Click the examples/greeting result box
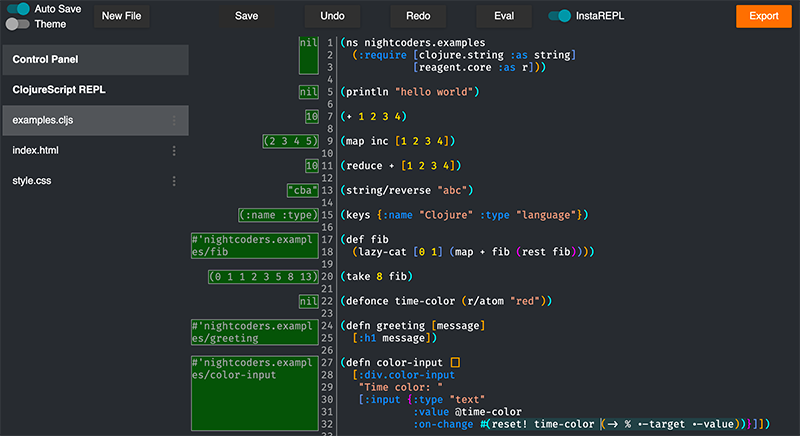 (x=255, y=332)
